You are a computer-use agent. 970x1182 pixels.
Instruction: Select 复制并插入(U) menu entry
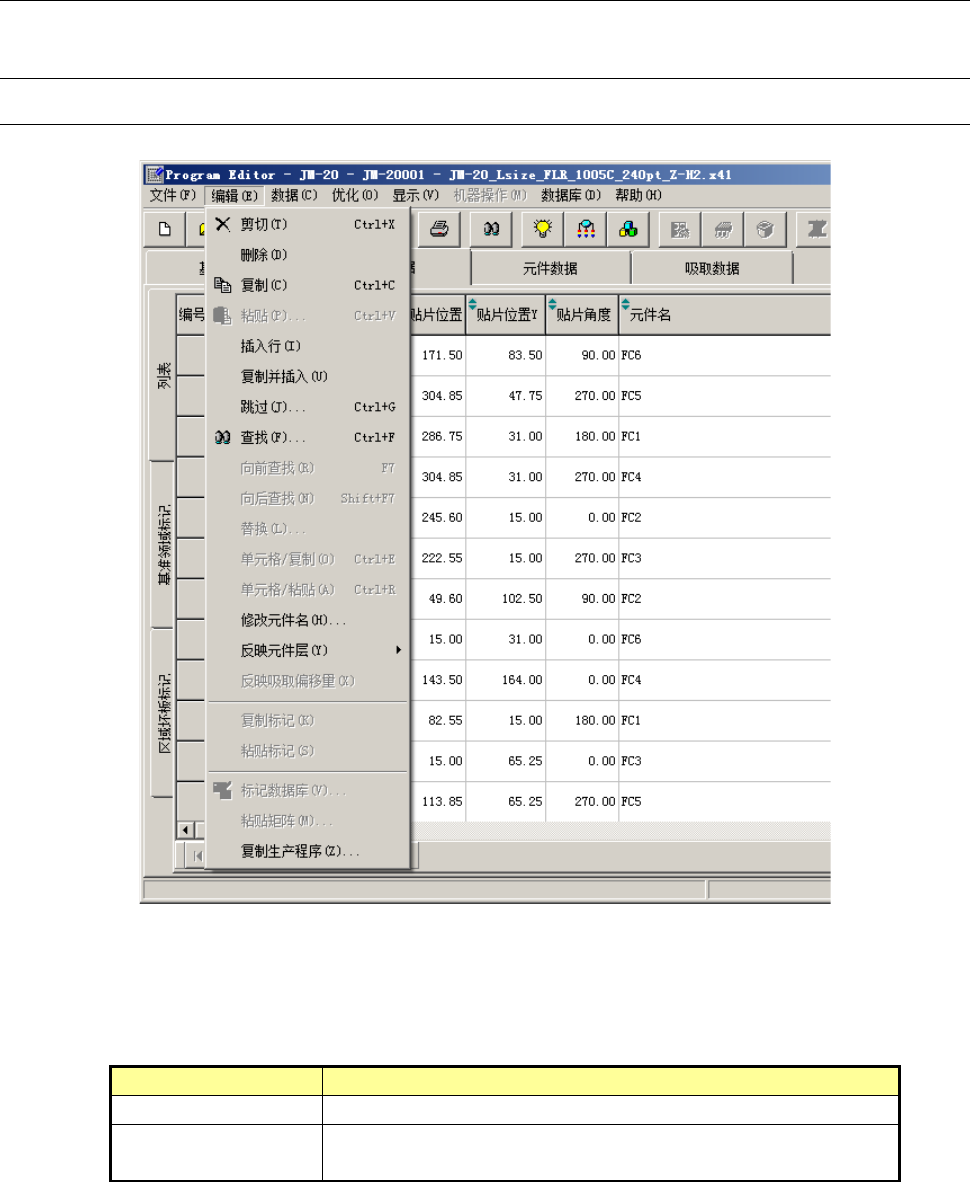point(308,376)
